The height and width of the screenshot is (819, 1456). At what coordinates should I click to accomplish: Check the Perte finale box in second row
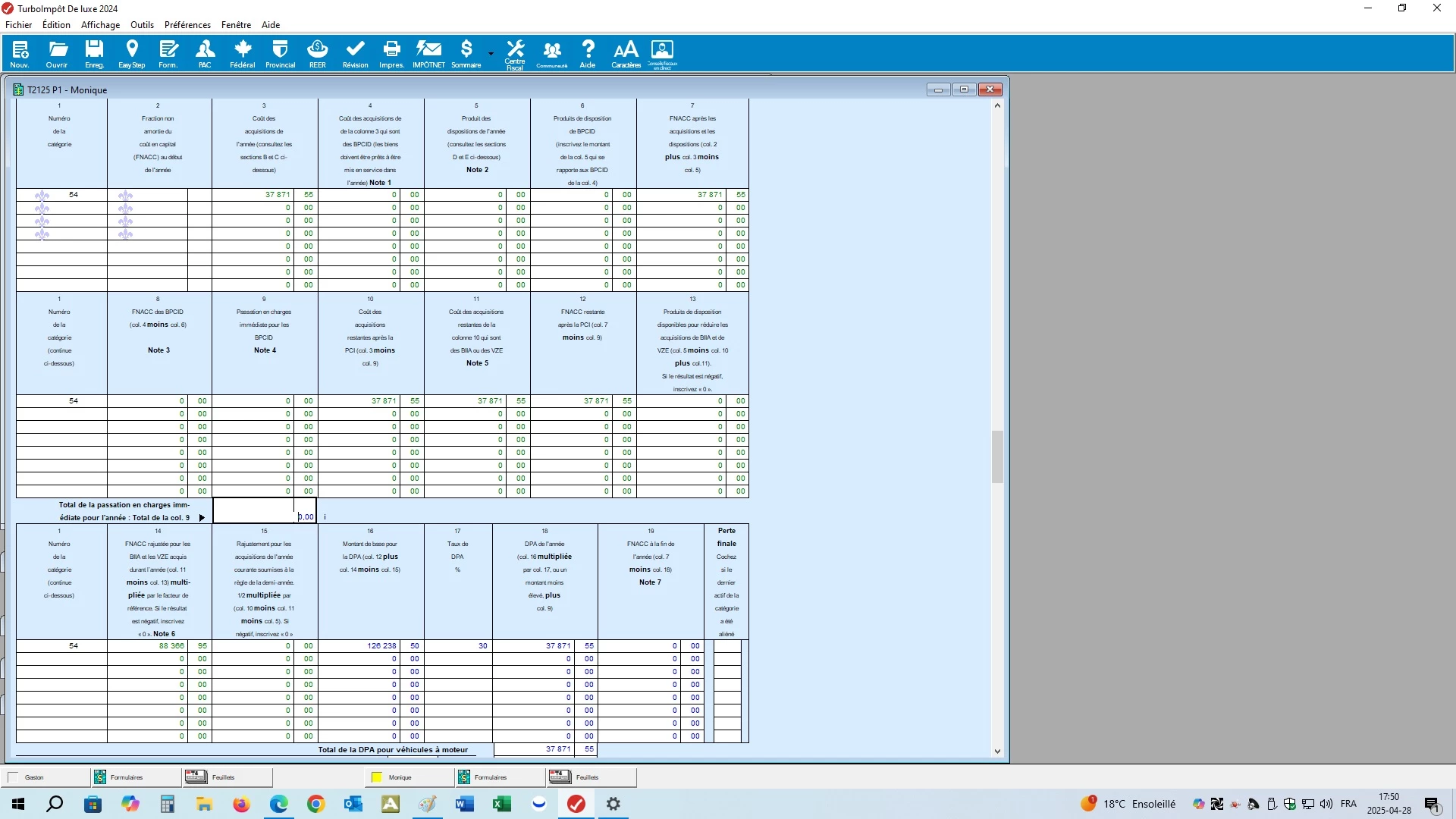tap(726, 659)
